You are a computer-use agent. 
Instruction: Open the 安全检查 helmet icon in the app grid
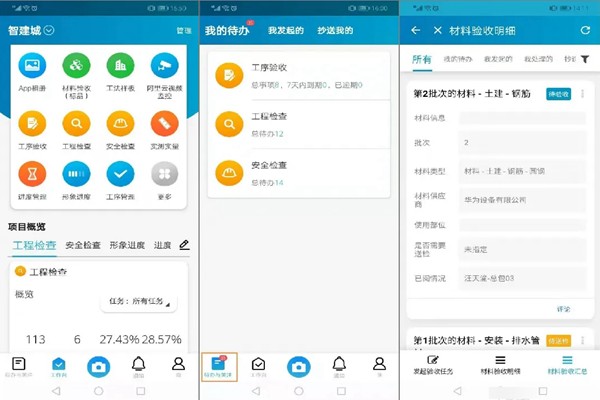click(x=120, y=123)
